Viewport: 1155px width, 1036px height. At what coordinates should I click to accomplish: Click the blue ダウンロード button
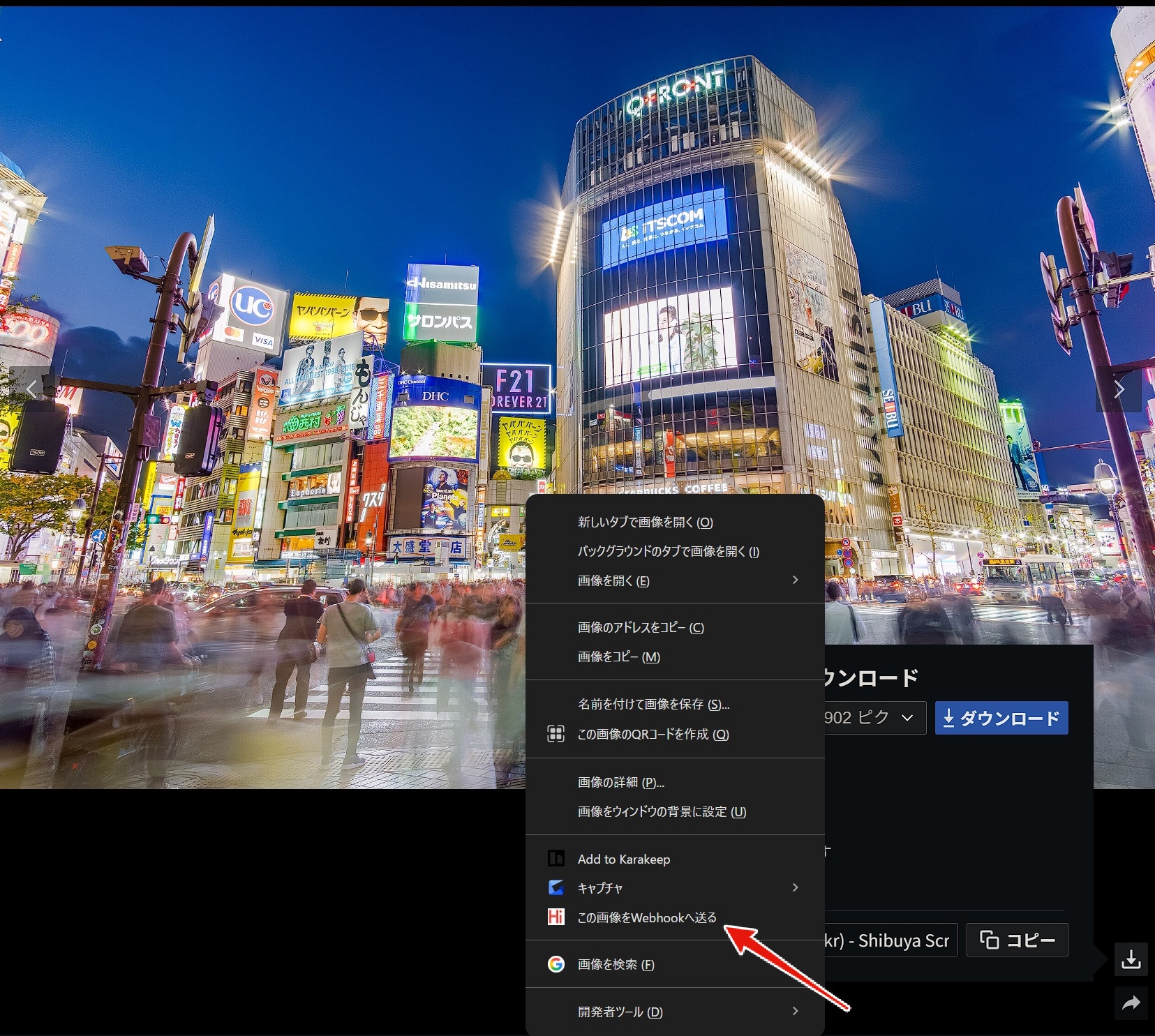coord(1001,718)
